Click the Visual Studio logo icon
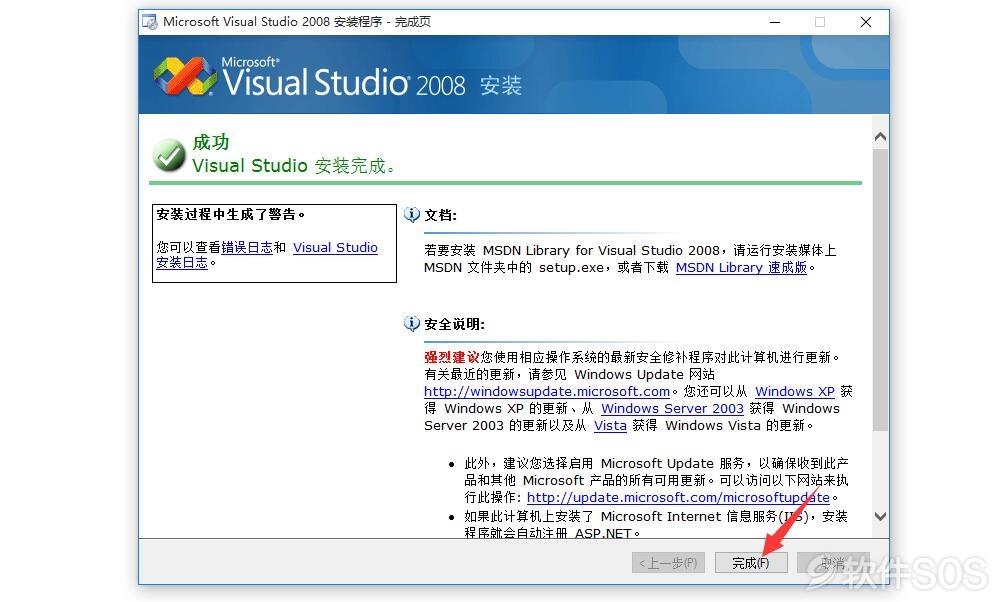 point(185,76)
